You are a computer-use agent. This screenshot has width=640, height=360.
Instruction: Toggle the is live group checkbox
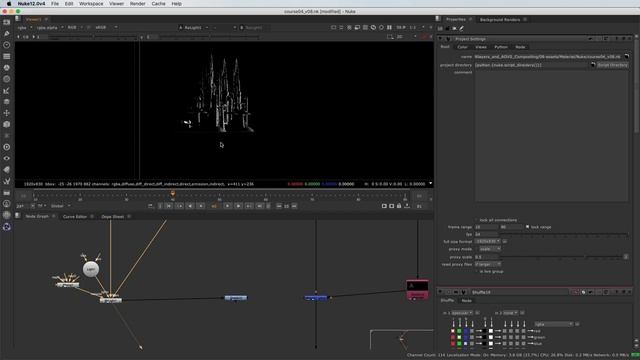click(x=476, y=271)
